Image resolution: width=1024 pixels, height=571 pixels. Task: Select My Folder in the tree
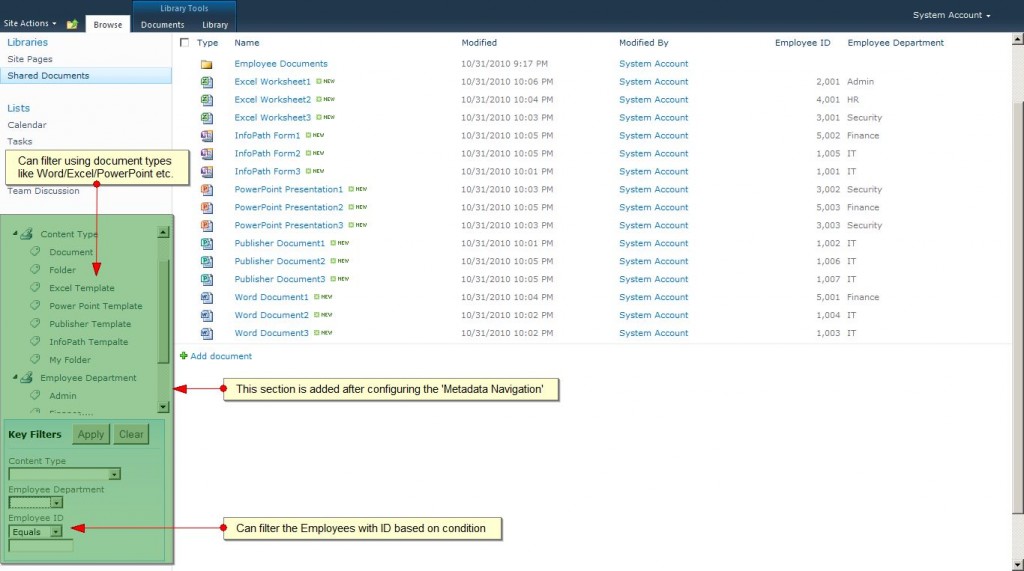pos(70,360)
